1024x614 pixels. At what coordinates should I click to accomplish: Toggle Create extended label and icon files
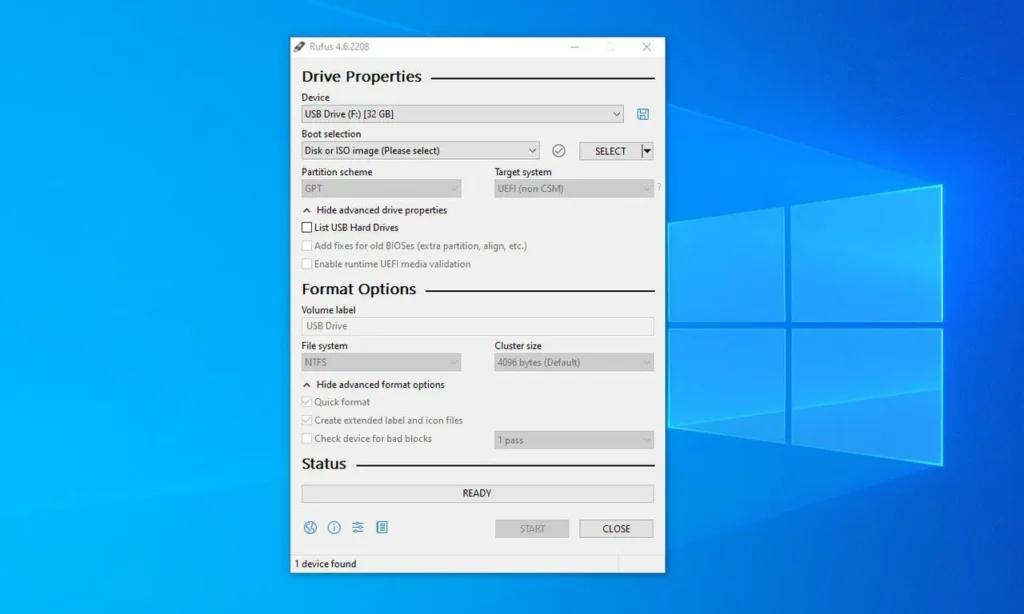point(306,420)
